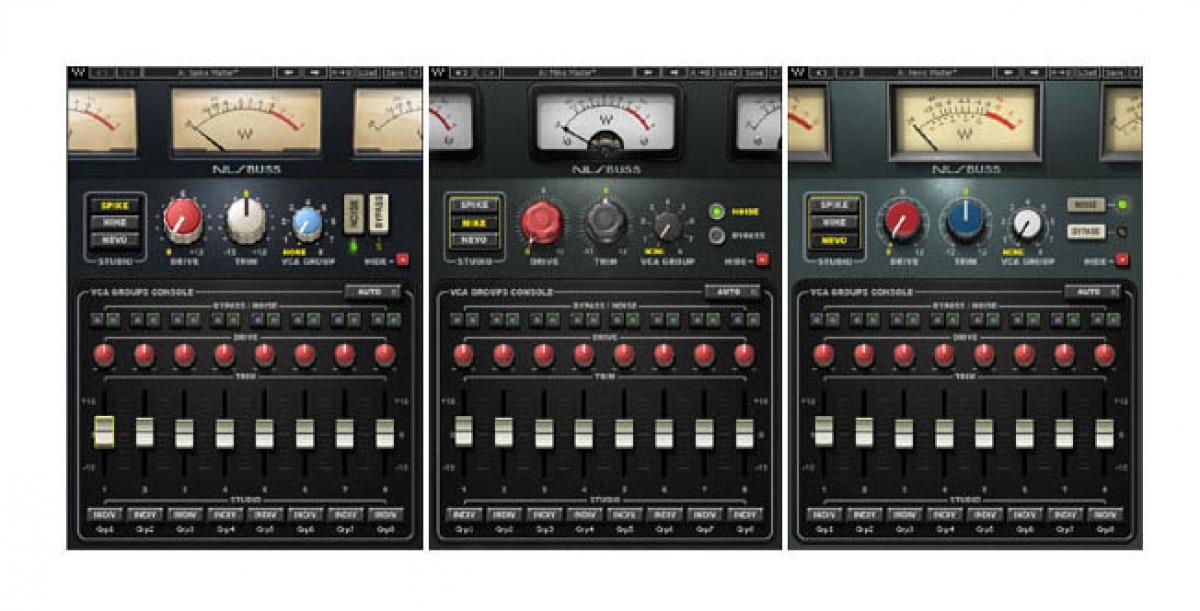Click redo arrow in Spike Master plugin toolbar
This screenshot has width=1200, height=611.
tap(128, 73)
